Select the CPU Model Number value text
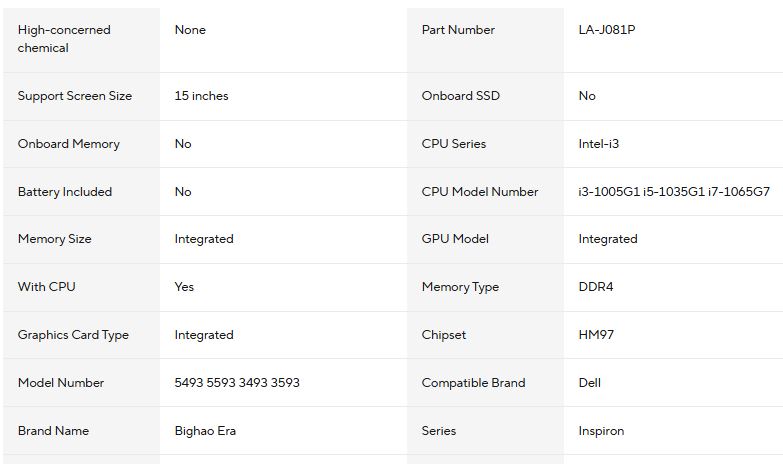The width and height of the screenshot is (783, 464). 673,192
